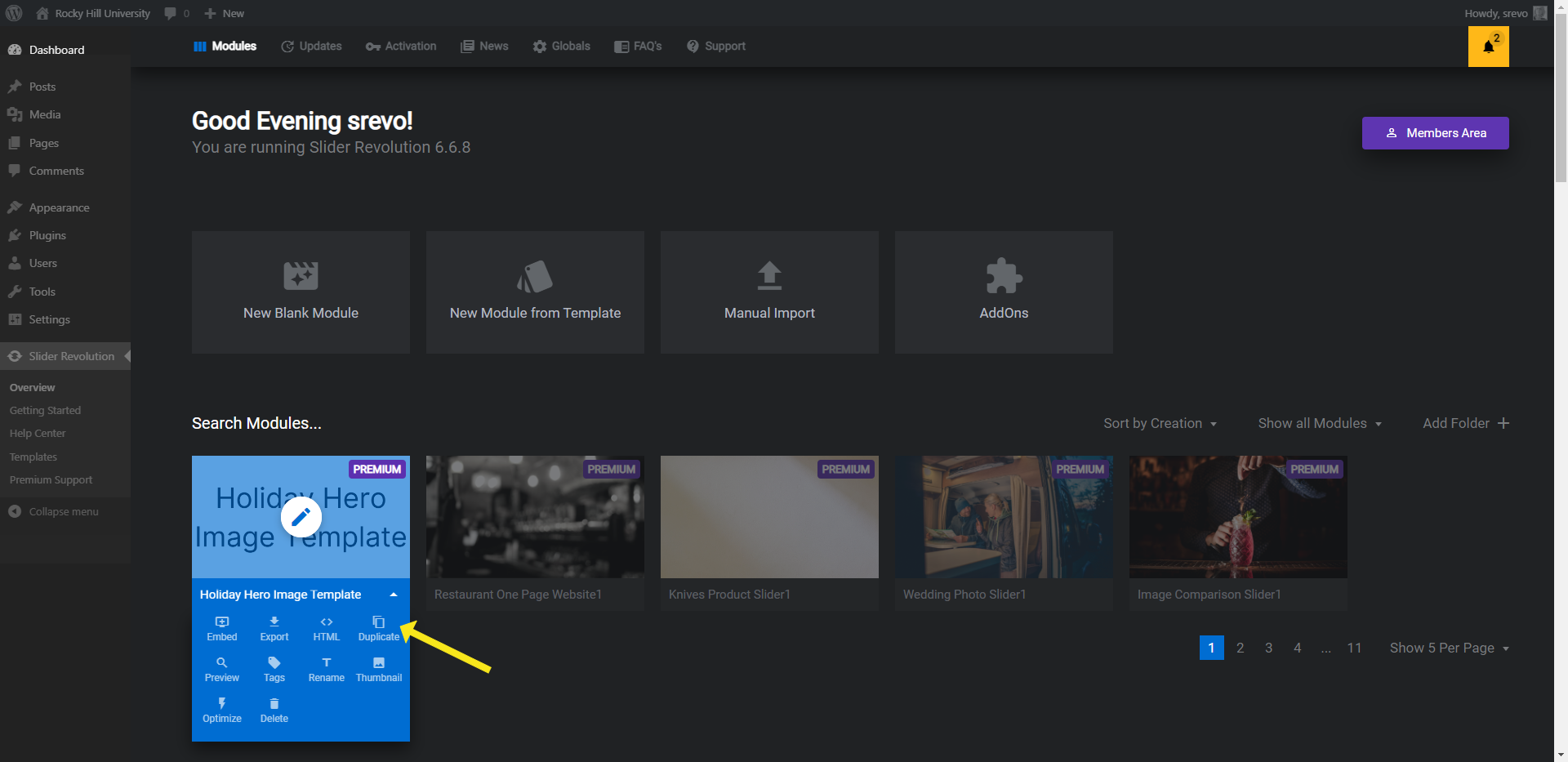This screenshot has height=762, width=1568.
Task: Open Wedding Photo Slider1 thumbnail
Action: [x=1004, y=517]
